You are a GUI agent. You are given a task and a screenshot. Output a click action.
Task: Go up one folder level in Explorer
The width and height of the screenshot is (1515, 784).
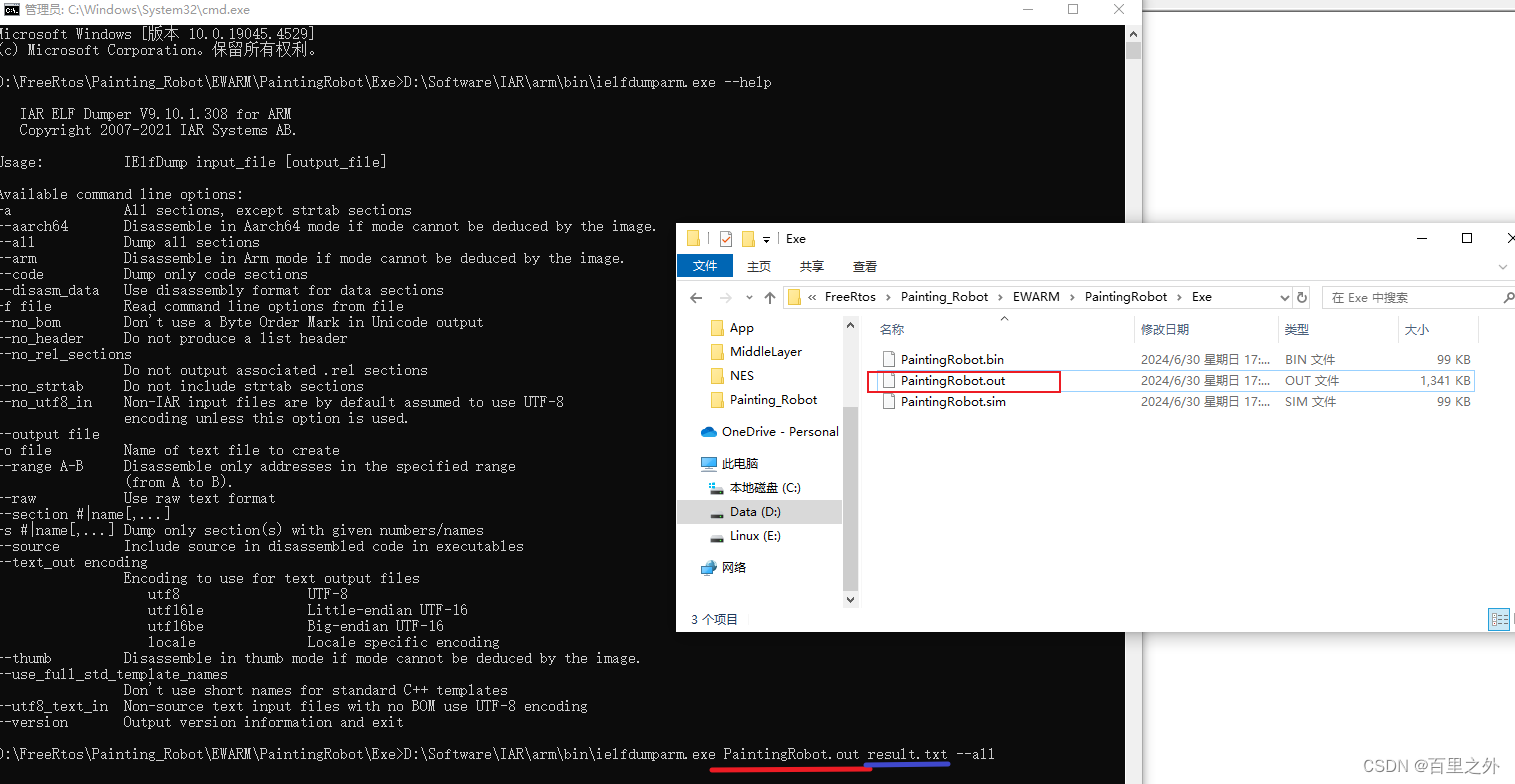[x=769, y=297]
